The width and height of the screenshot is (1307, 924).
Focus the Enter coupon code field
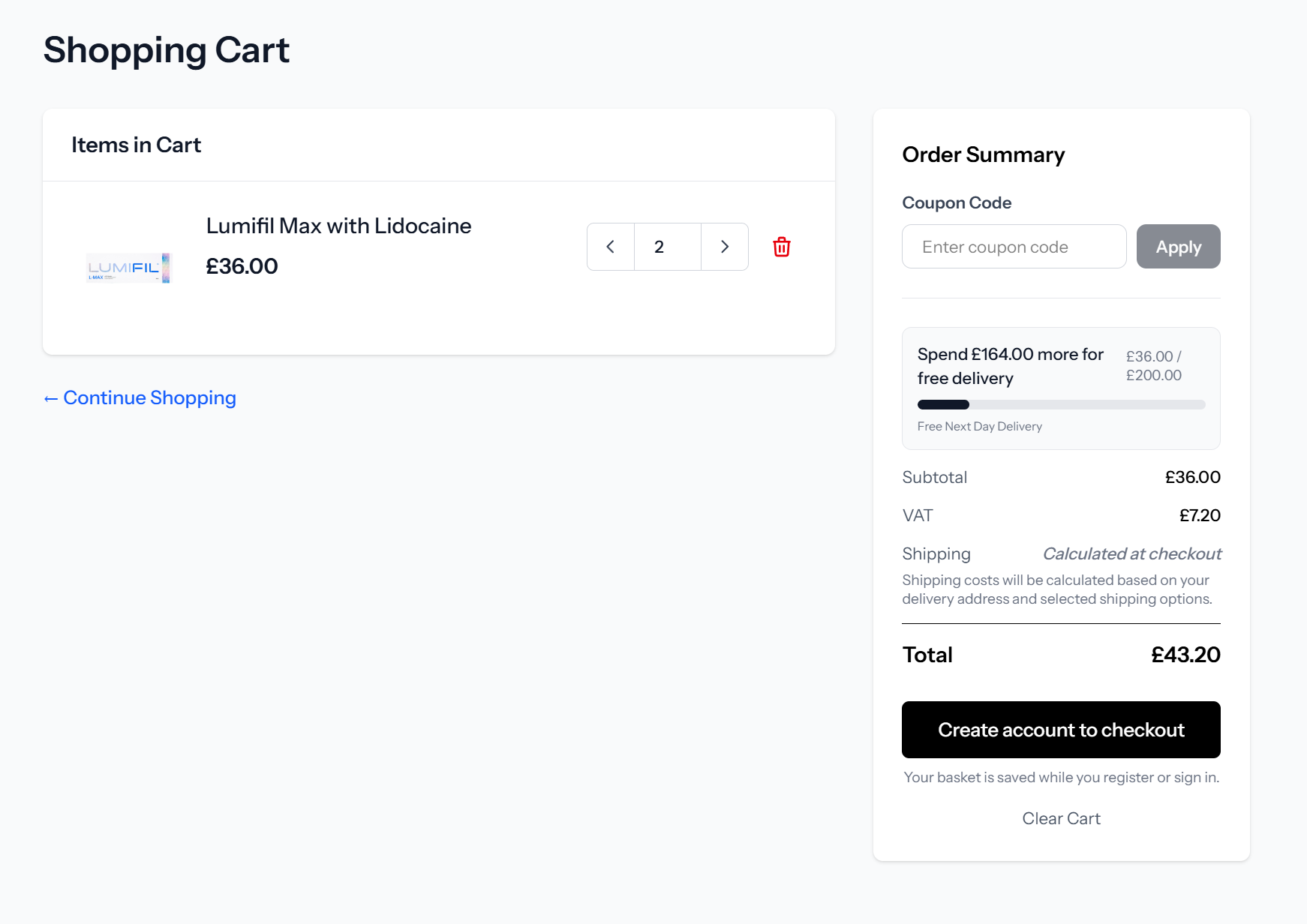1014,247
